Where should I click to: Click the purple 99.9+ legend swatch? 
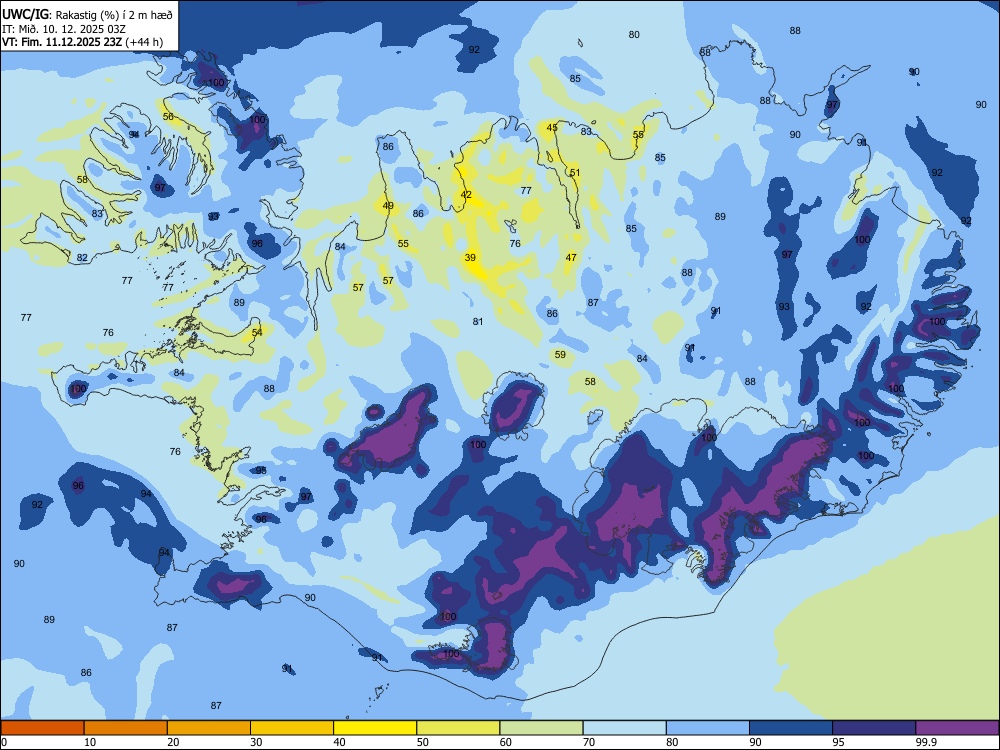(957, 728)
